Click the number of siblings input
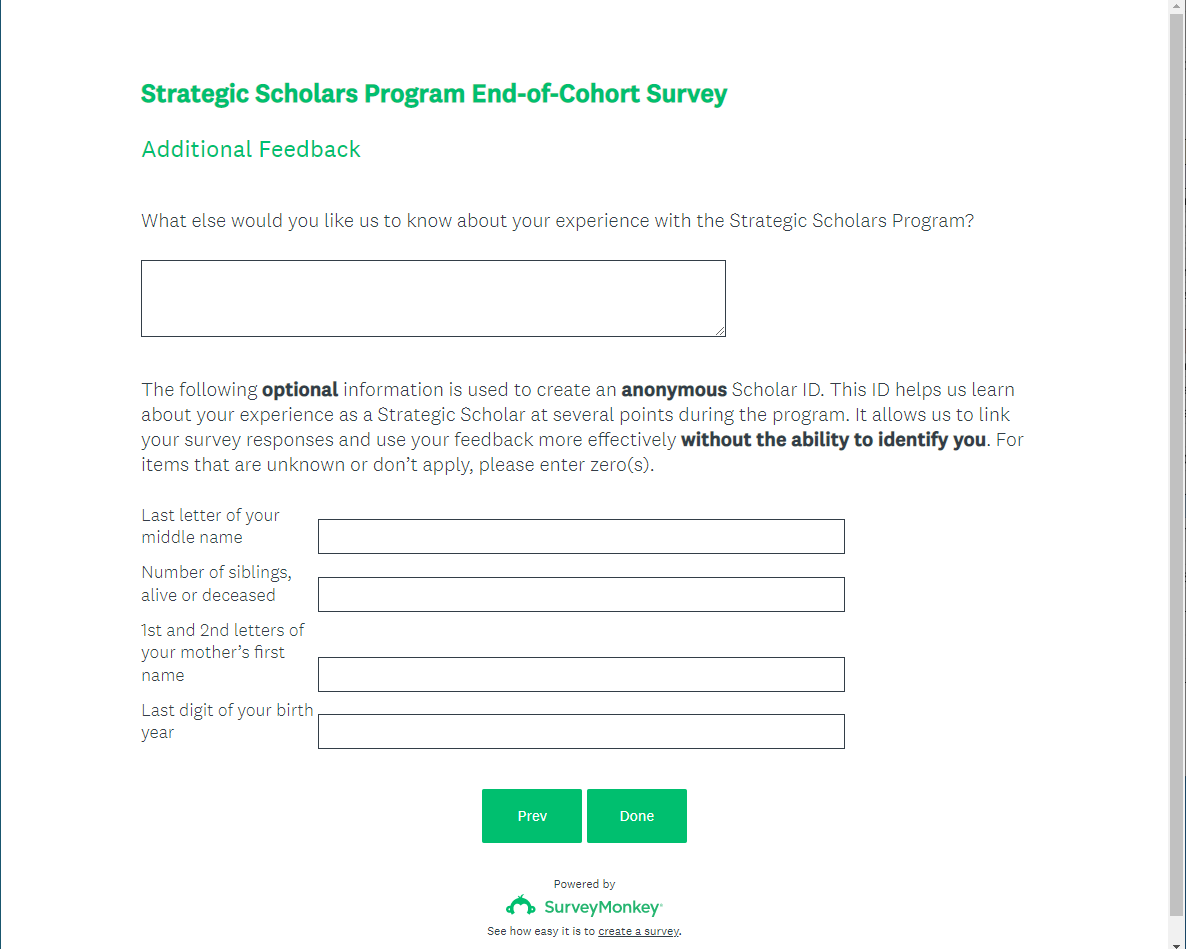Viewport: 1186px width, 949px height. pyautogui.click(x=581, y=594)
